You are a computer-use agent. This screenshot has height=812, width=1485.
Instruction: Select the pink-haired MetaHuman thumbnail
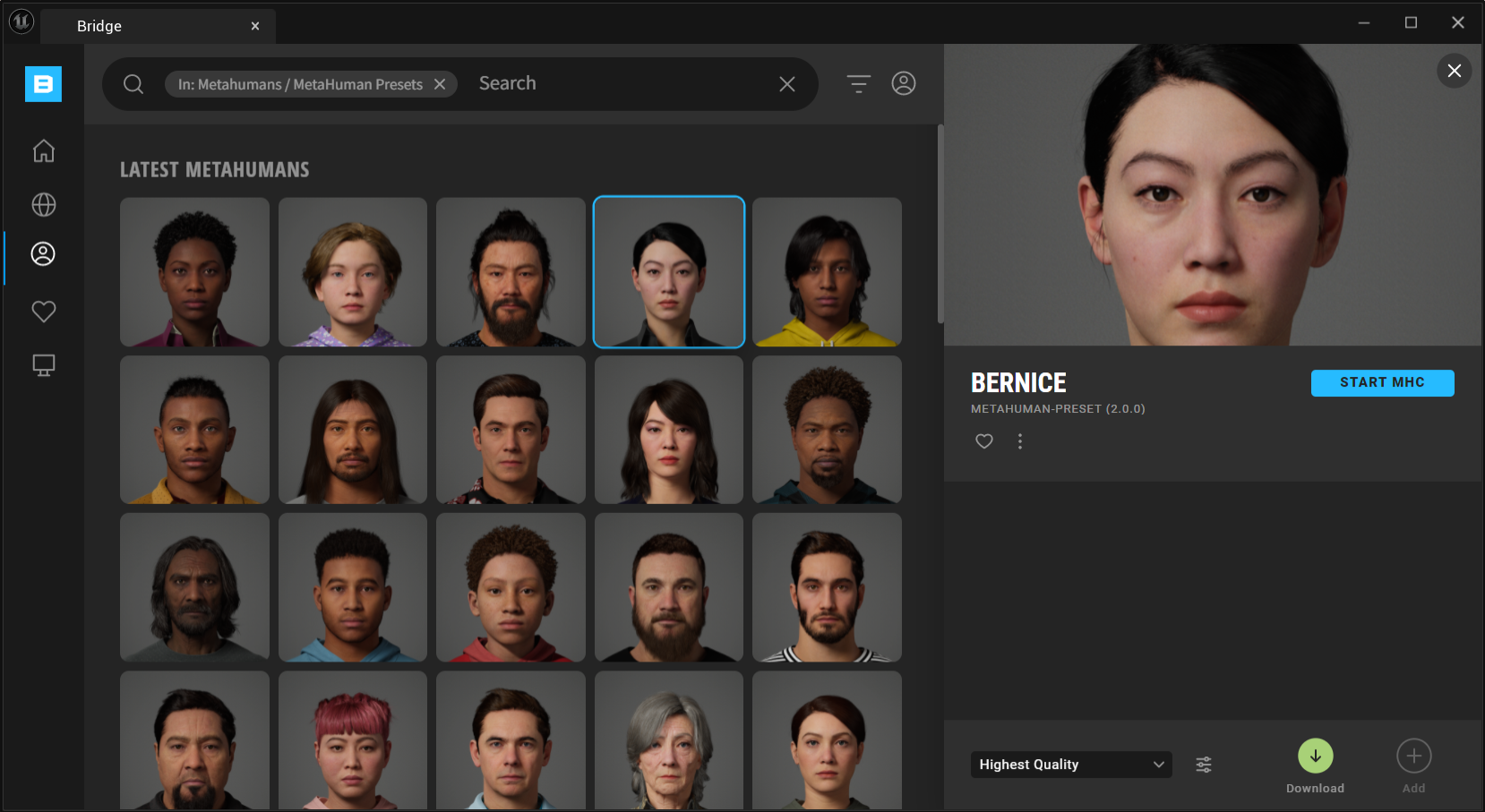pyautogui.click(x=353, y=740)
